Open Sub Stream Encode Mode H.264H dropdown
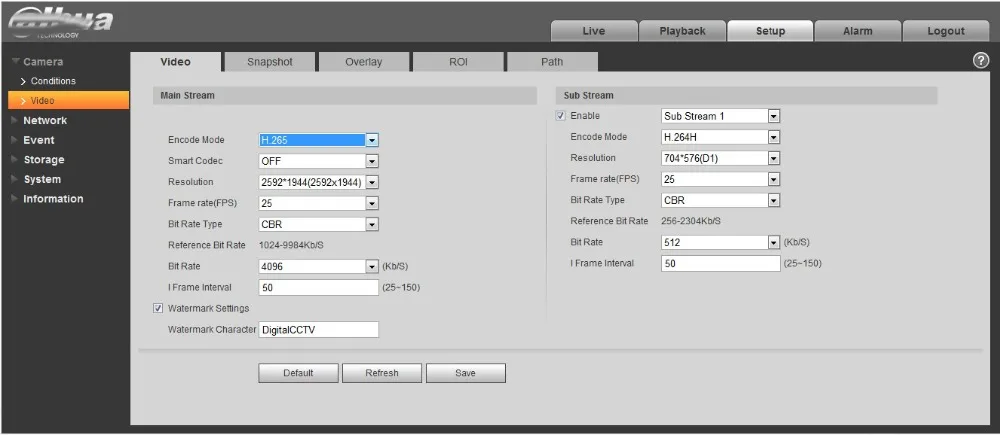1000x435 pixels. [x=721, y=137]
